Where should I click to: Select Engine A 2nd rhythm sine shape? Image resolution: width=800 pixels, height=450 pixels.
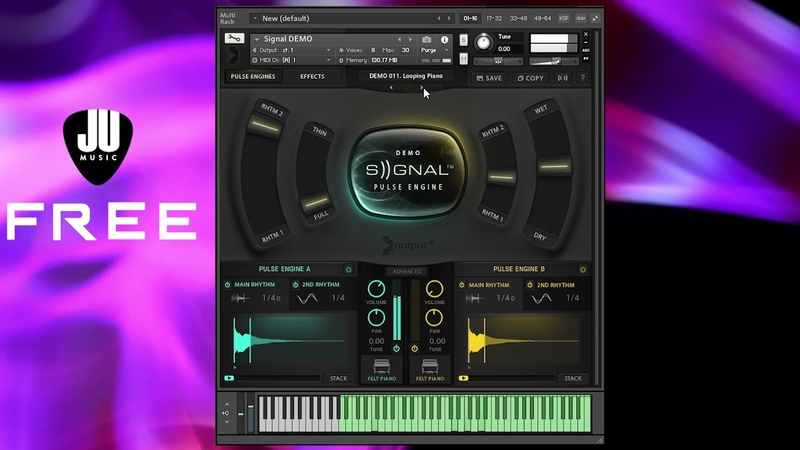[x=308, y=298]
